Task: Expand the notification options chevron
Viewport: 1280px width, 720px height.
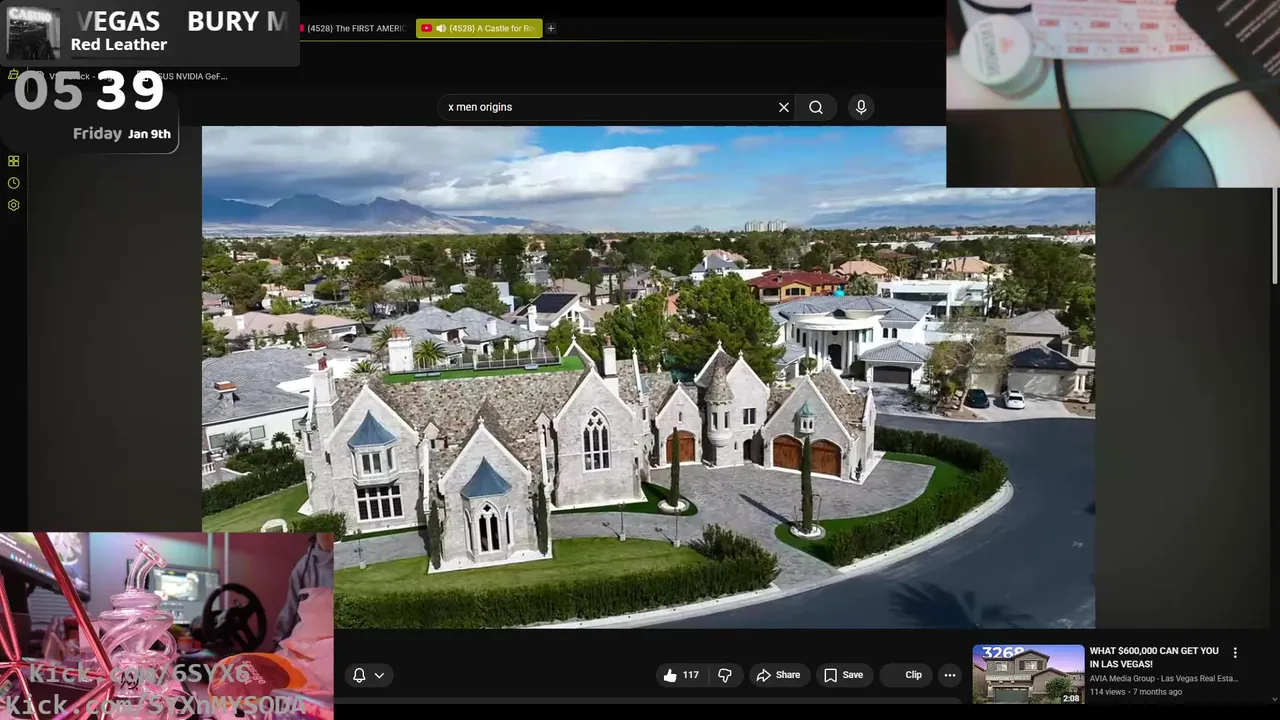Action: pyautogui.click(x=379, y=675)
